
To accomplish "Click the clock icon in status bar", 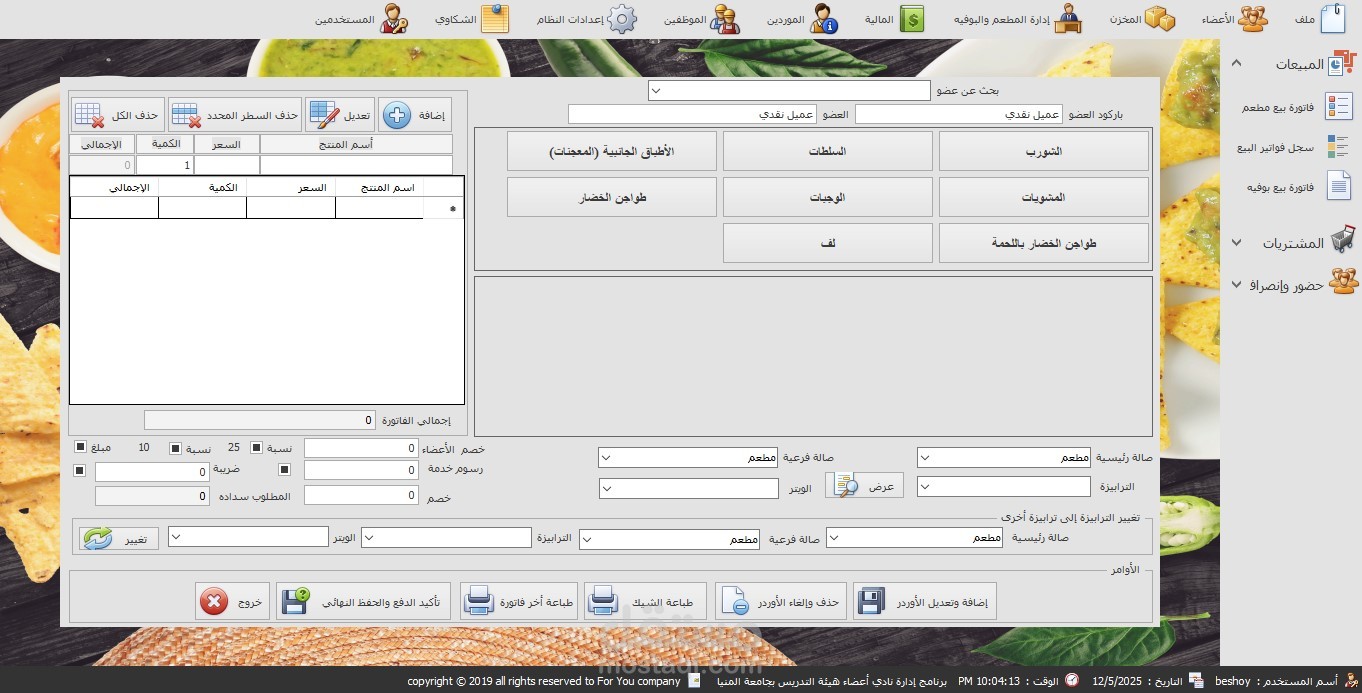I will pyautogui.click(x=1072, y=680).
